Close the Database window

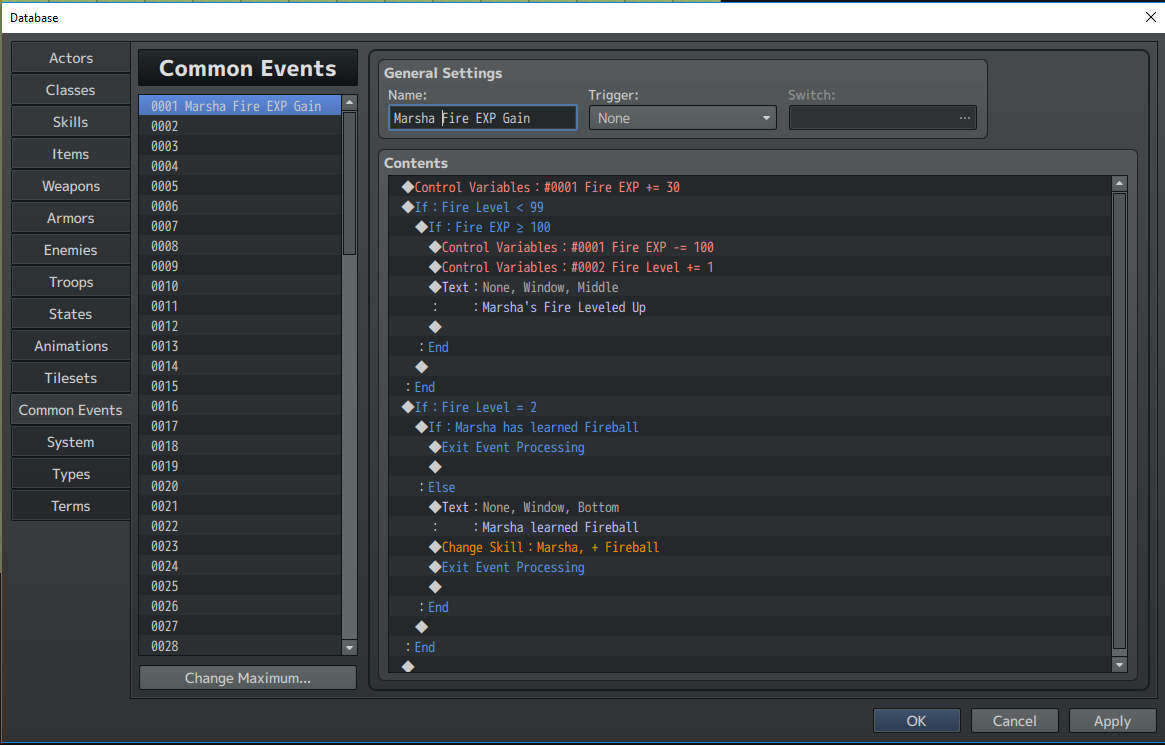[1150, 17]
